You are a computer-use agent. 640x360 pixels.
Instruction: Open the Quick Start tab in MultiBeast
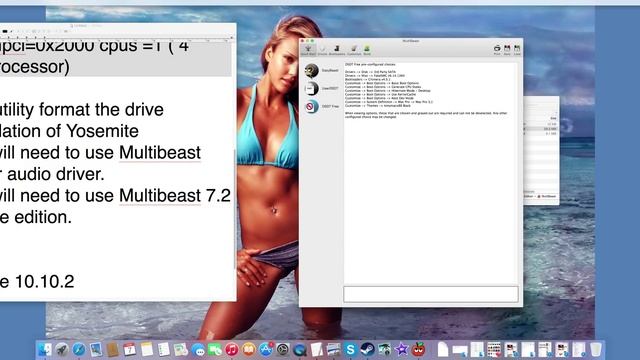pyautogui.click(x=308, y=50)
